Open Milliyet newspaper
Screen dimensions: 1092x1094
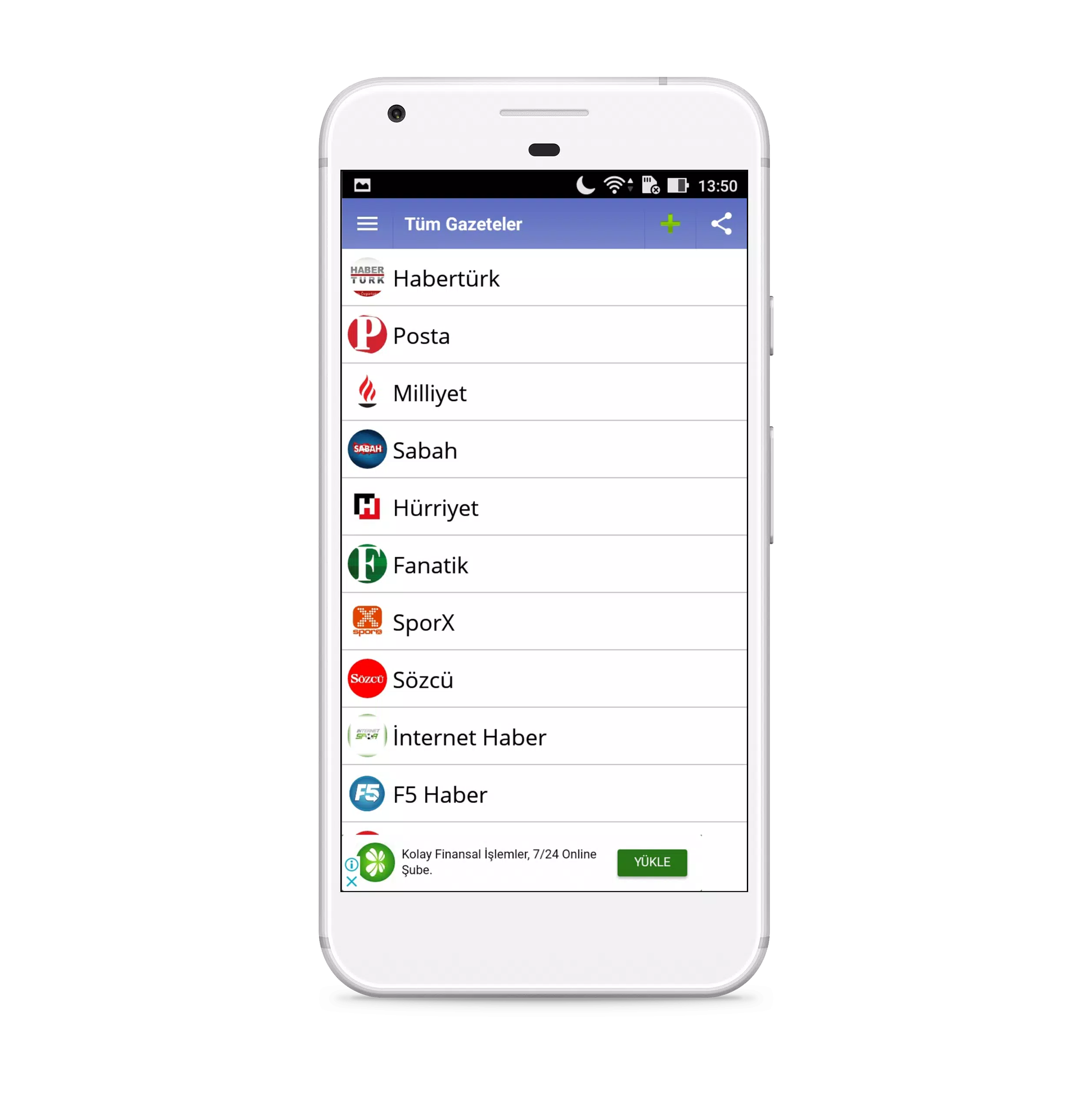click(546, 392)
